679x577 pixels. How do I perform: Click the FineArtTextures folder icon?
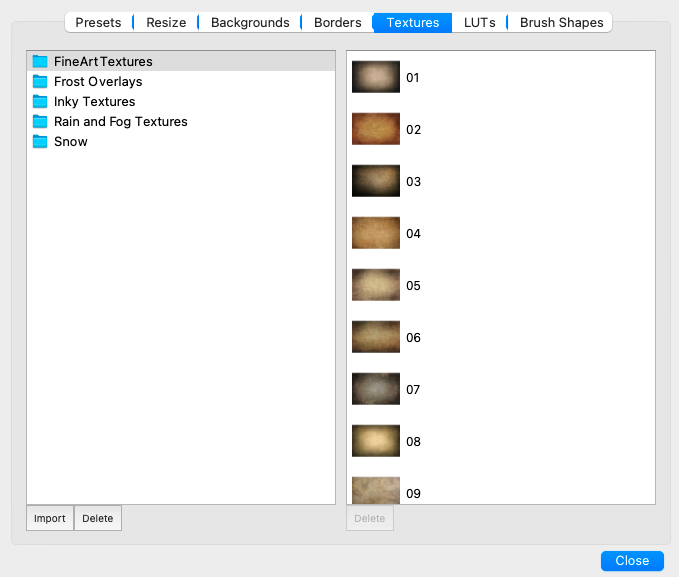click(x=40, y=62)
